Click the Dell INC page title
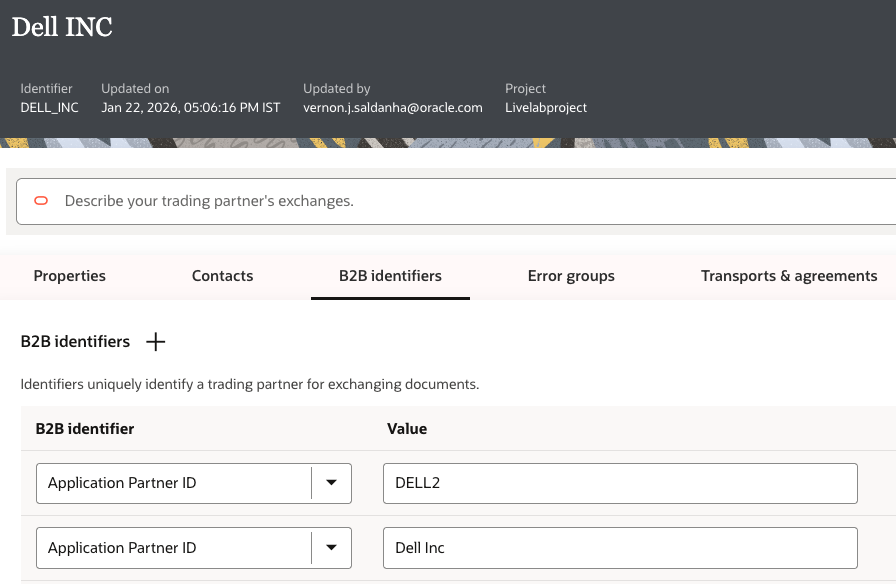 tap(62, 27)
